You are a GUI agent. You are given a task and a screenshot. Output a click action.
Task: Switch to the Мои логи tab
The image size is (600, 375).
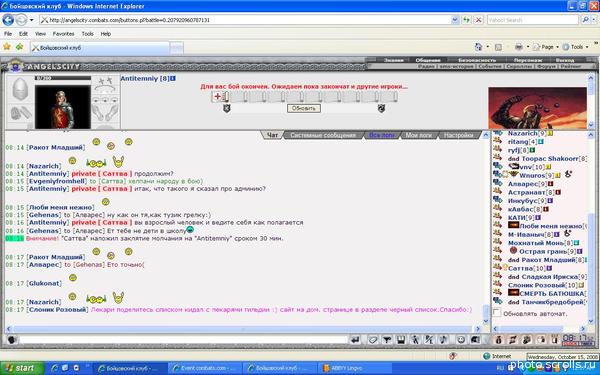coord(418,135)
